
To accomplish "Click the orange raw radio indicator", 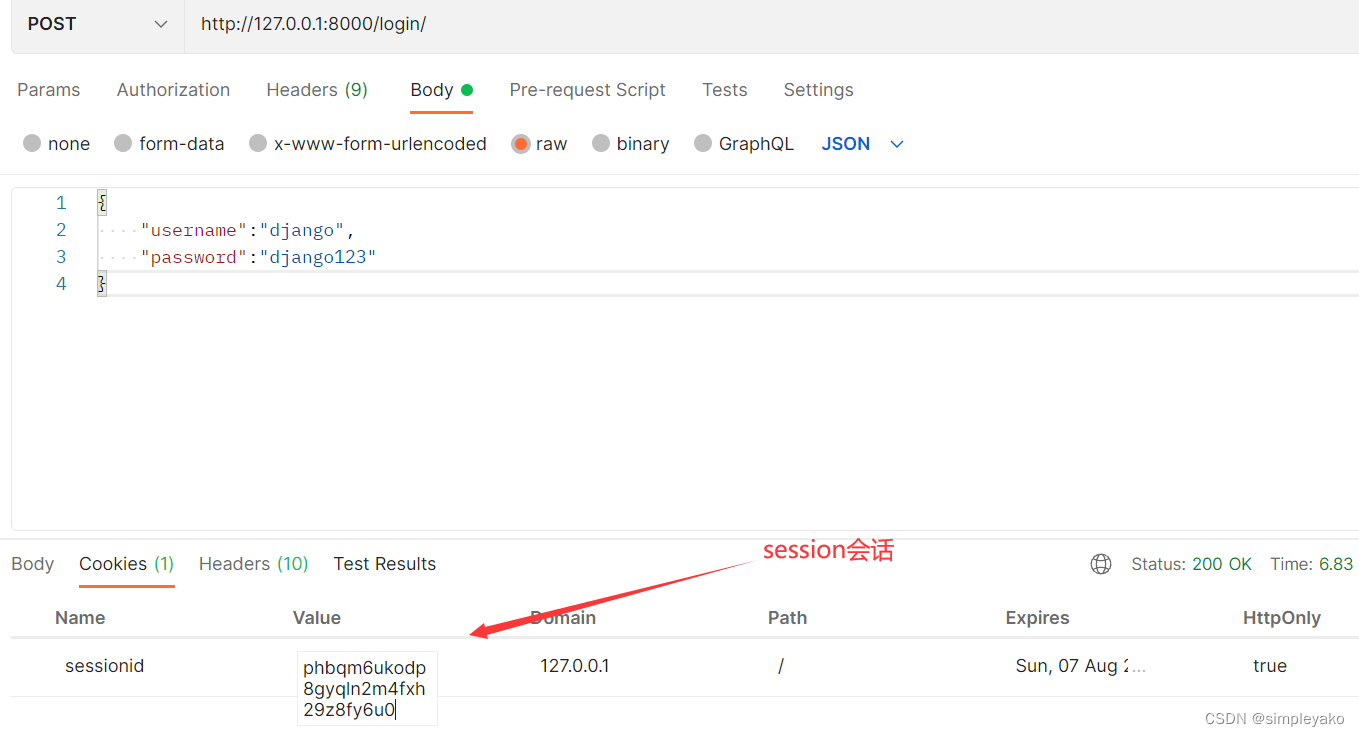I will pos(521,143).
